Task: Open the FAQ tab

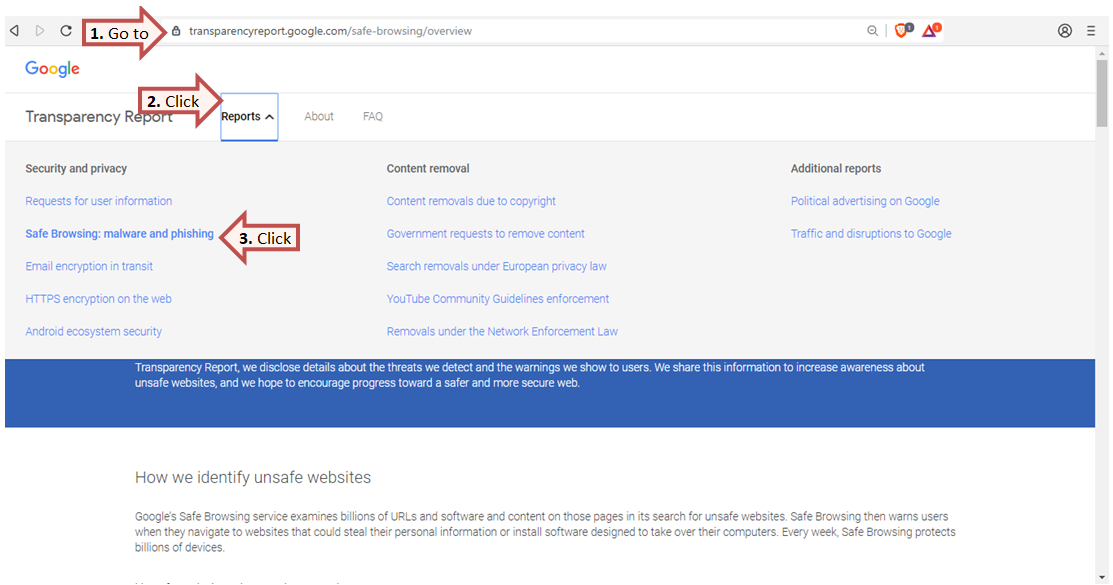Action: tap(373, 116)
